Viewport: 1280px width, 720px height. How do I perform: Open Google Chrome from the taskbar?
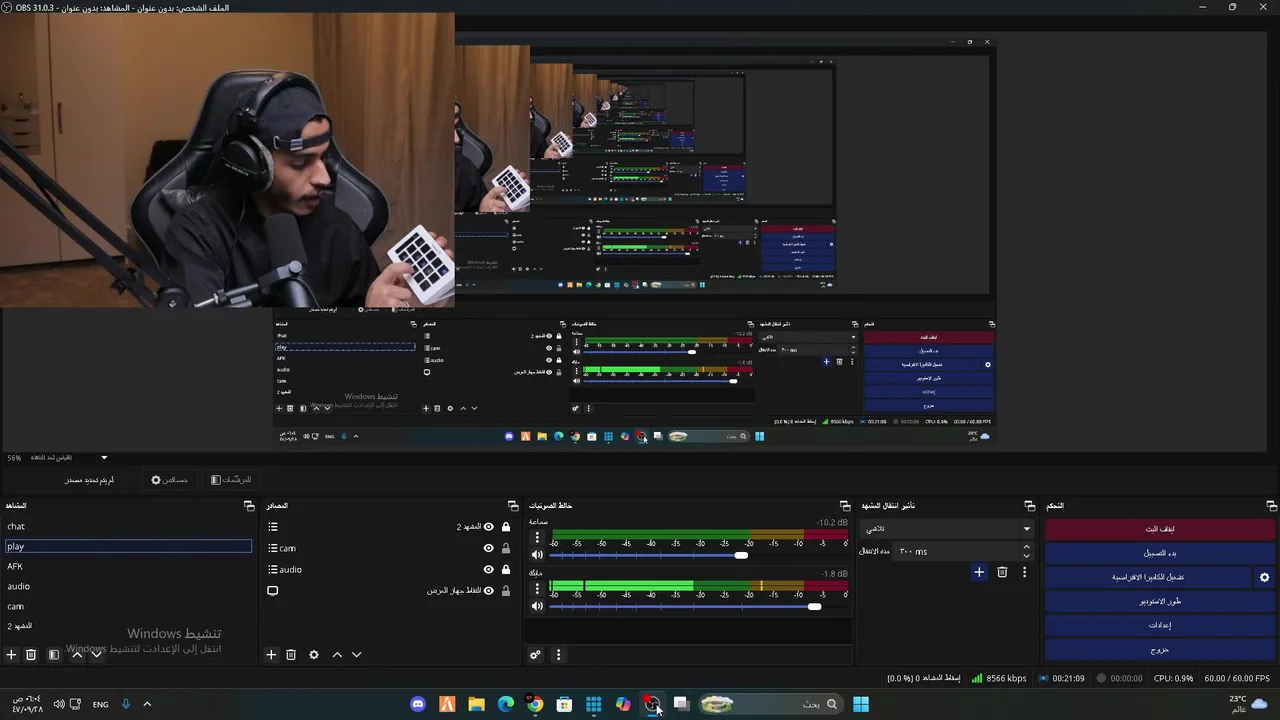tap(535, 704)
